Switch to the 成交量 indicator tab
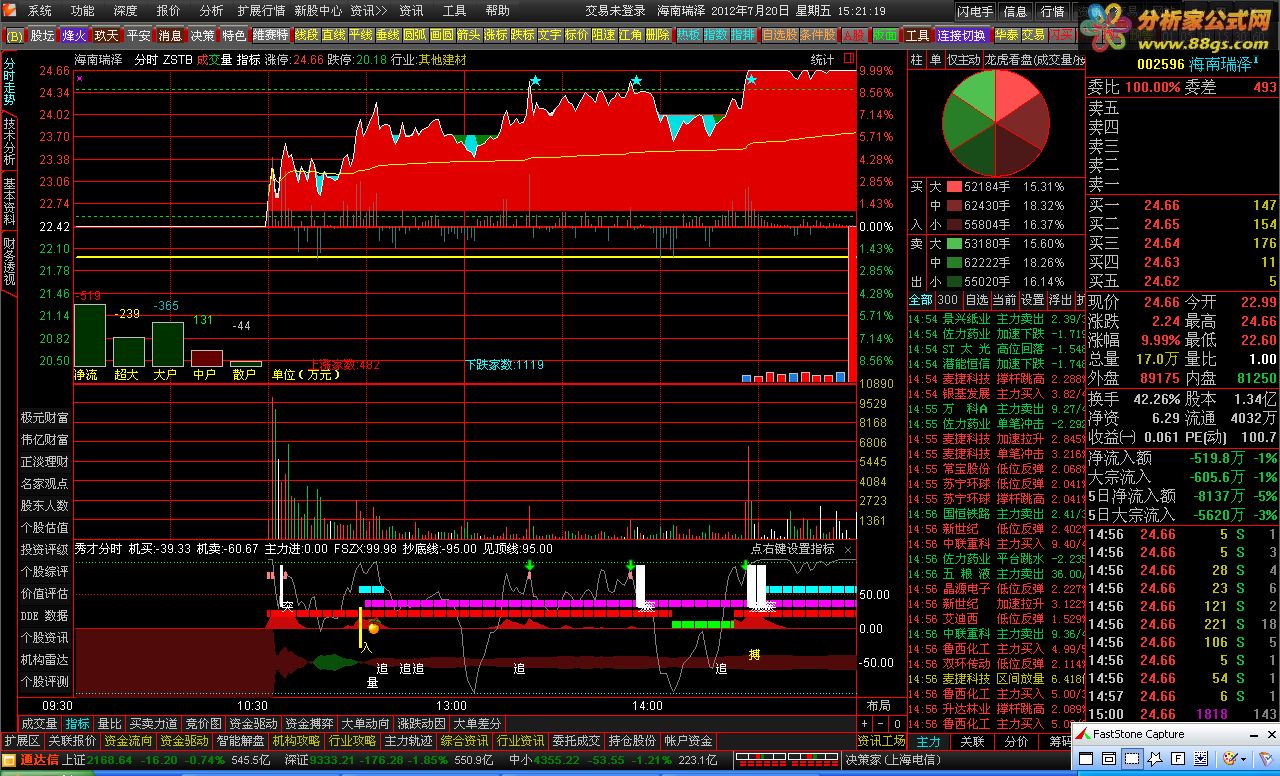 [x=40, y=723]
